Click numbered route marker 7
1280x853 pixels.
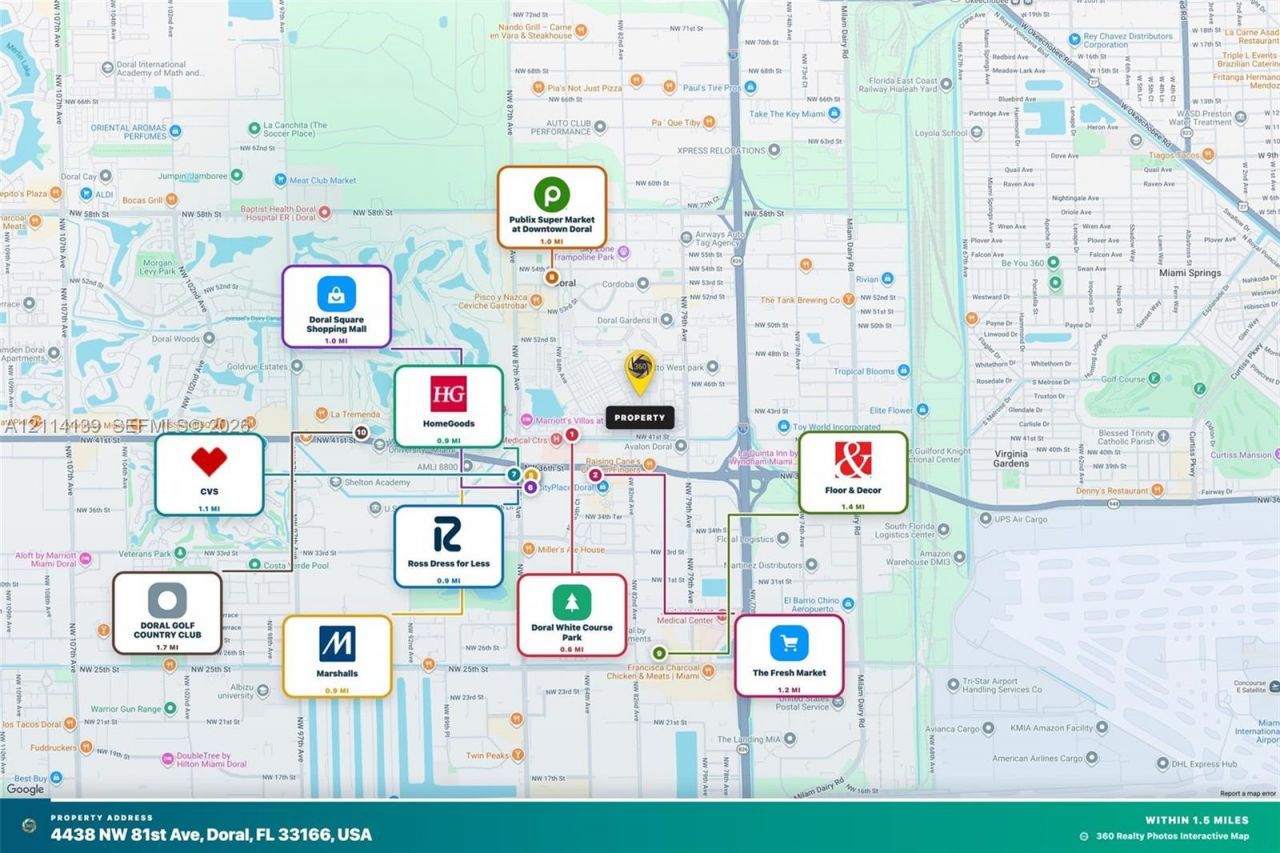coord(513,474)
